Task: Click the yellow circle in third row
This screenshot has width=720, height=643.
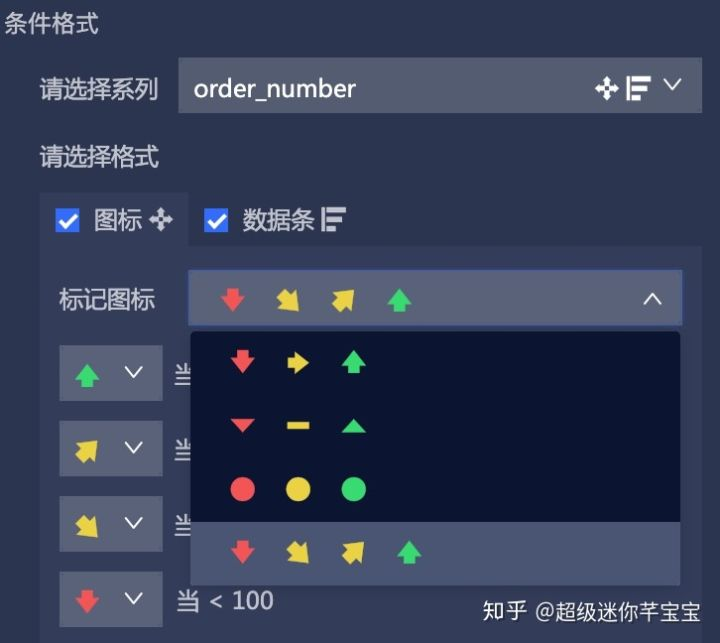Action: pos(298,489)
